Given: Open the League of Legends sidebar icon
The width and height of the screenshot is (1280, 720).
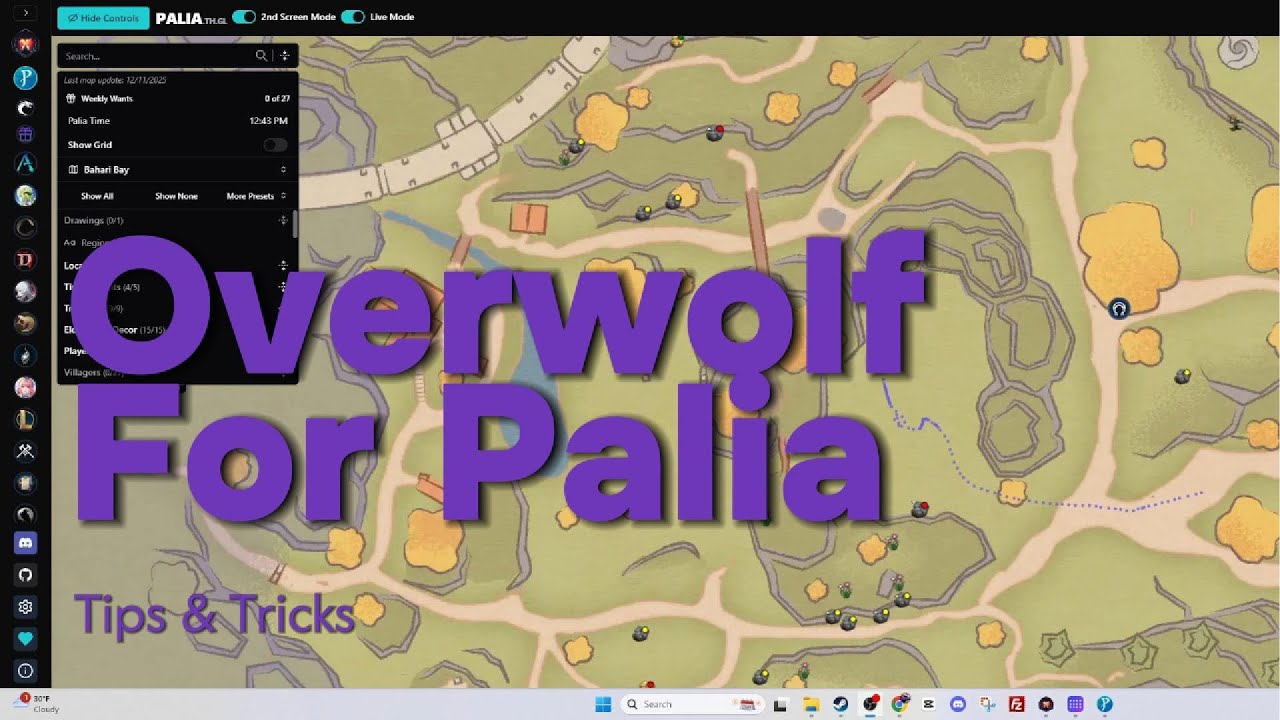Looking at the screenshot, I should (x=25, y=420).
